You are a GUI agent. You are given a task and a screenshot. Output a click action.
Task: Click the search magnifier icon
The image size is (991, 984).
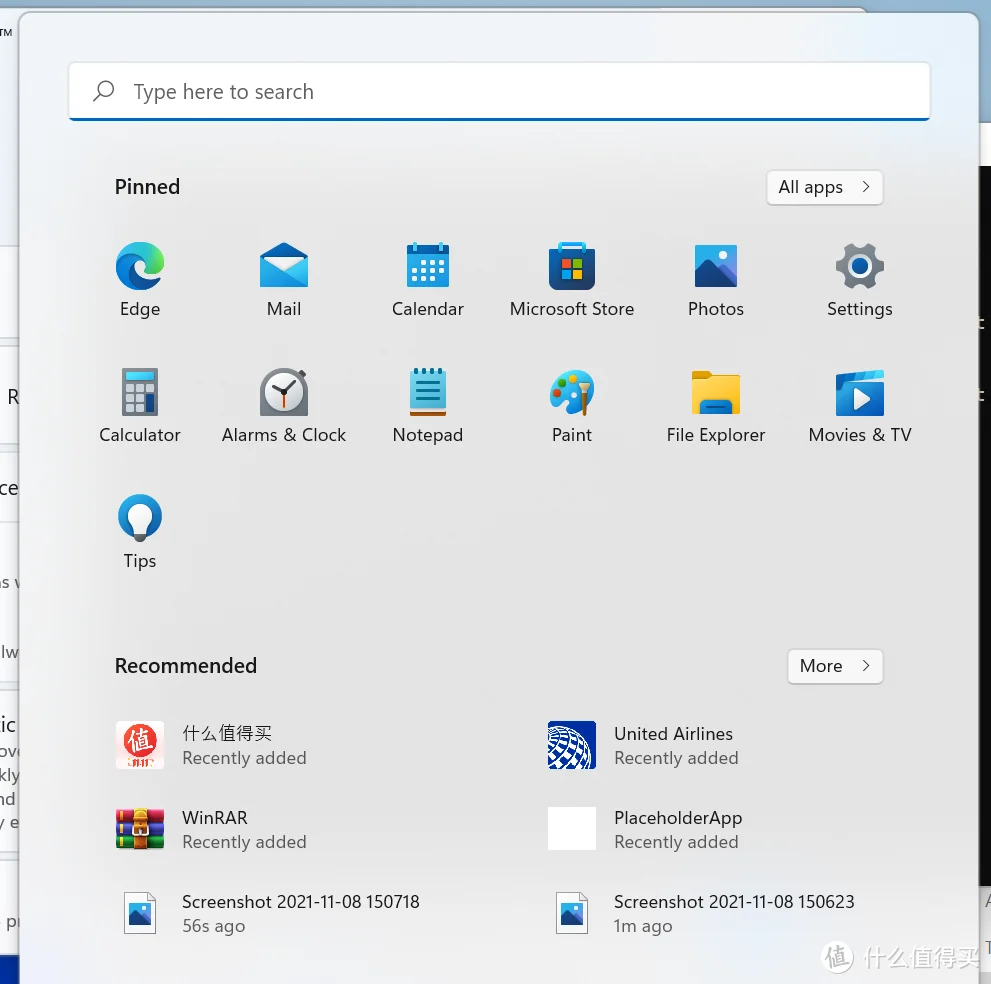[104, 91]
